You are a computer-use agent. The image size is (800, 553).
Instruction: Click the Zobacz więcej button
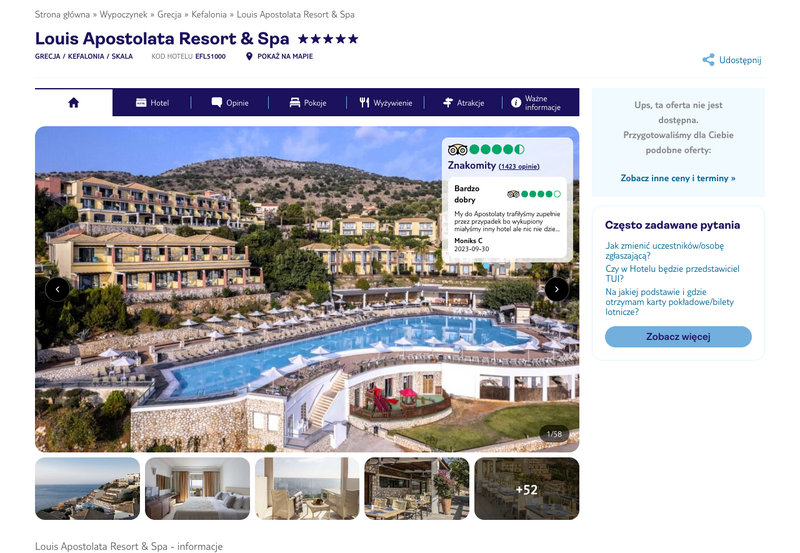[678, 337]
